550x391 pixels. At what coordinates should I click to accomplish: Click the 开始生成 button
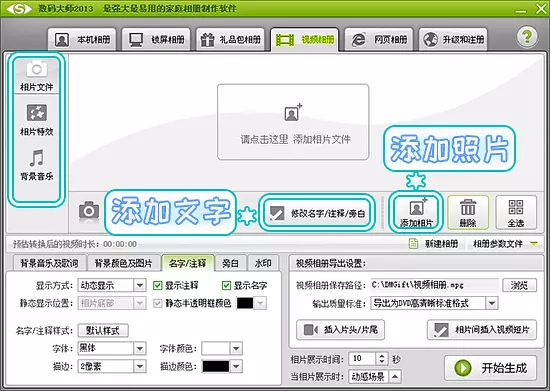pos(490,368)
